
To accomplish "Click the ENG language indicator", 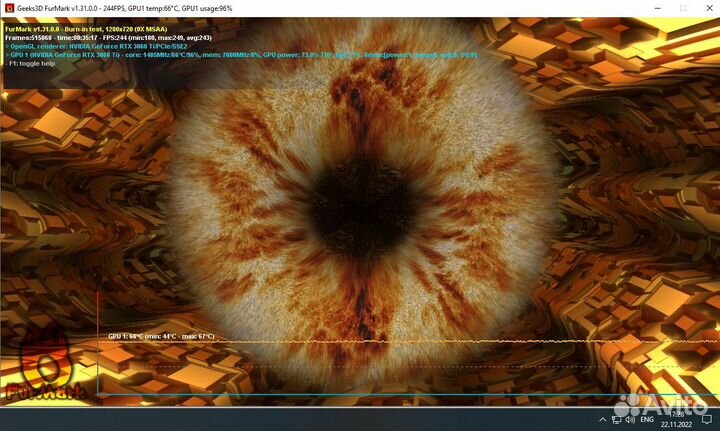I will click(647, 420).
